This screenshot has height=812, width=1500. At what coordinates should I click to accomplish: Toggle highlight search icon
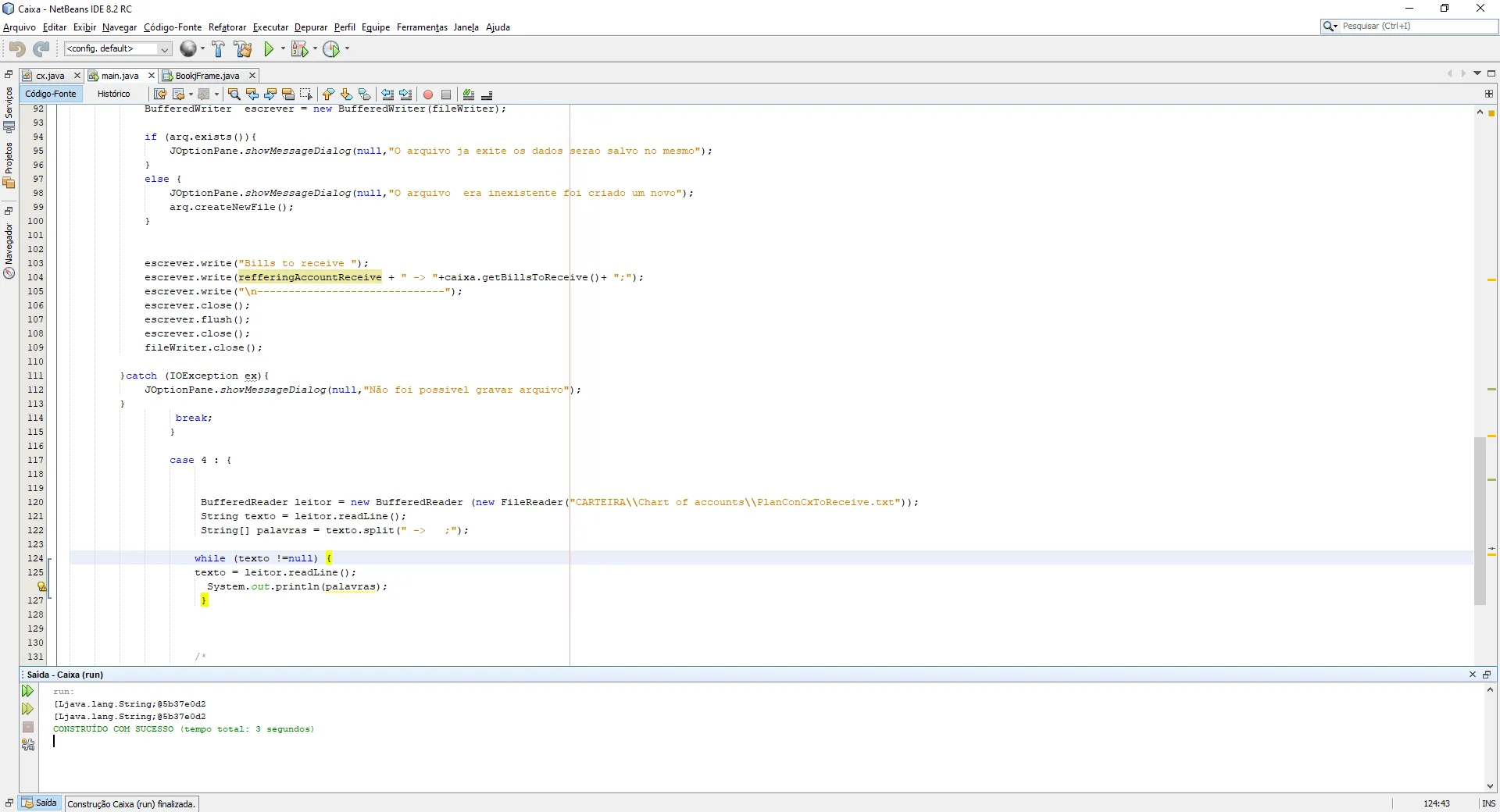tap(288, 94)
